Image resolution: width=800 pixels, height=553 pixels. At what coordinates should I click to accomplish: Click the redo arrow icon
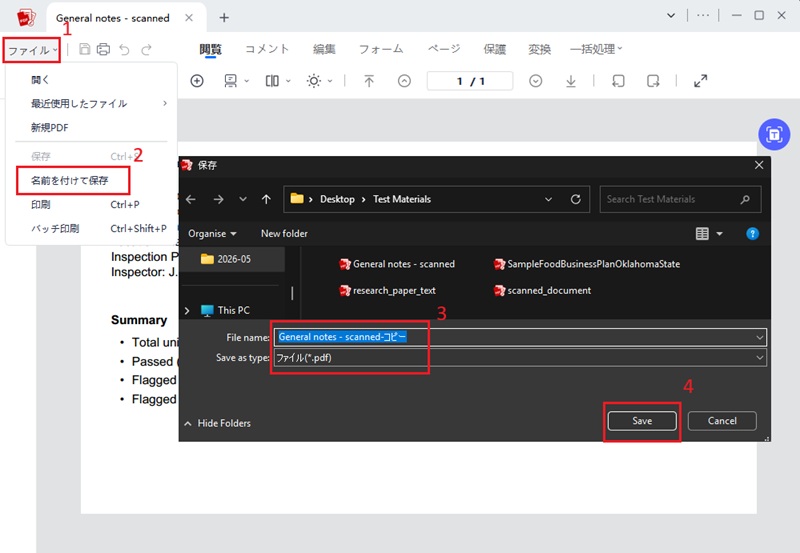click(x=146, y=49)
